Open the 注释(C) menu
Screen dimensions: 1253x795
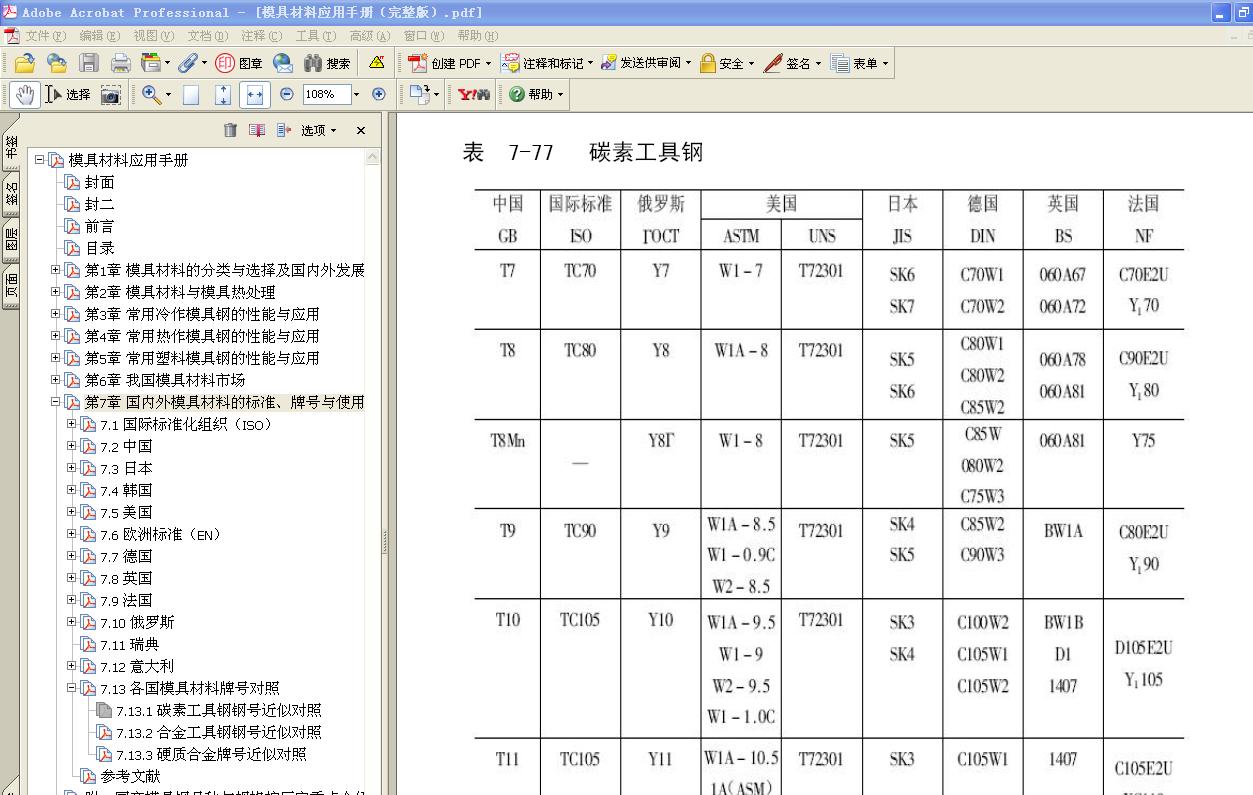coord(261,36)
